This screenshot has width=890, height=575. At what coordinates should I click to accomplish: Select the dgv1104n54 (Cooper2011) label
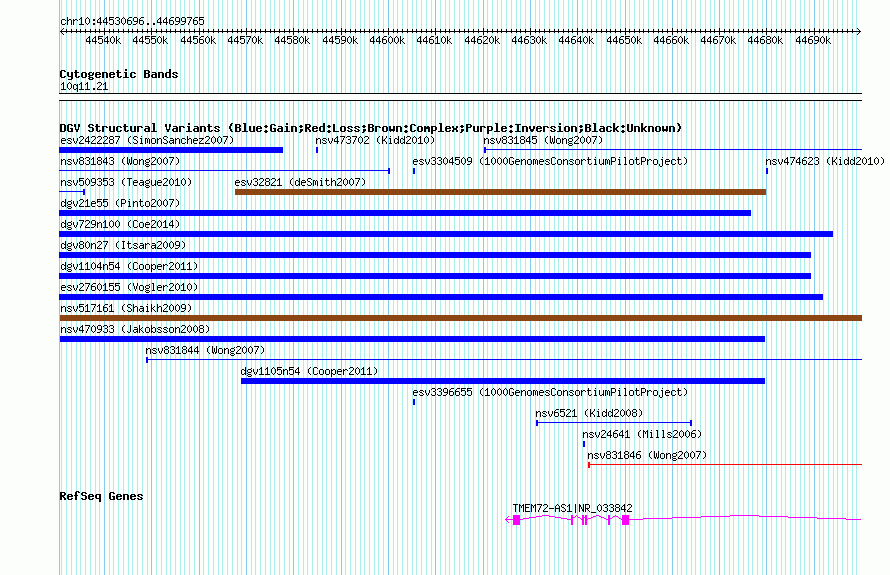pos(129,266)
